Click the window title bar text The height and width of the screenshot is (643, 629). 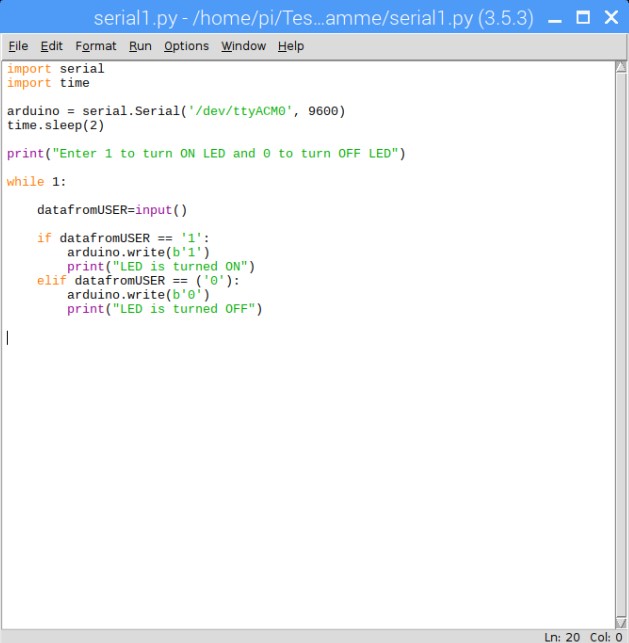point(314,18)
